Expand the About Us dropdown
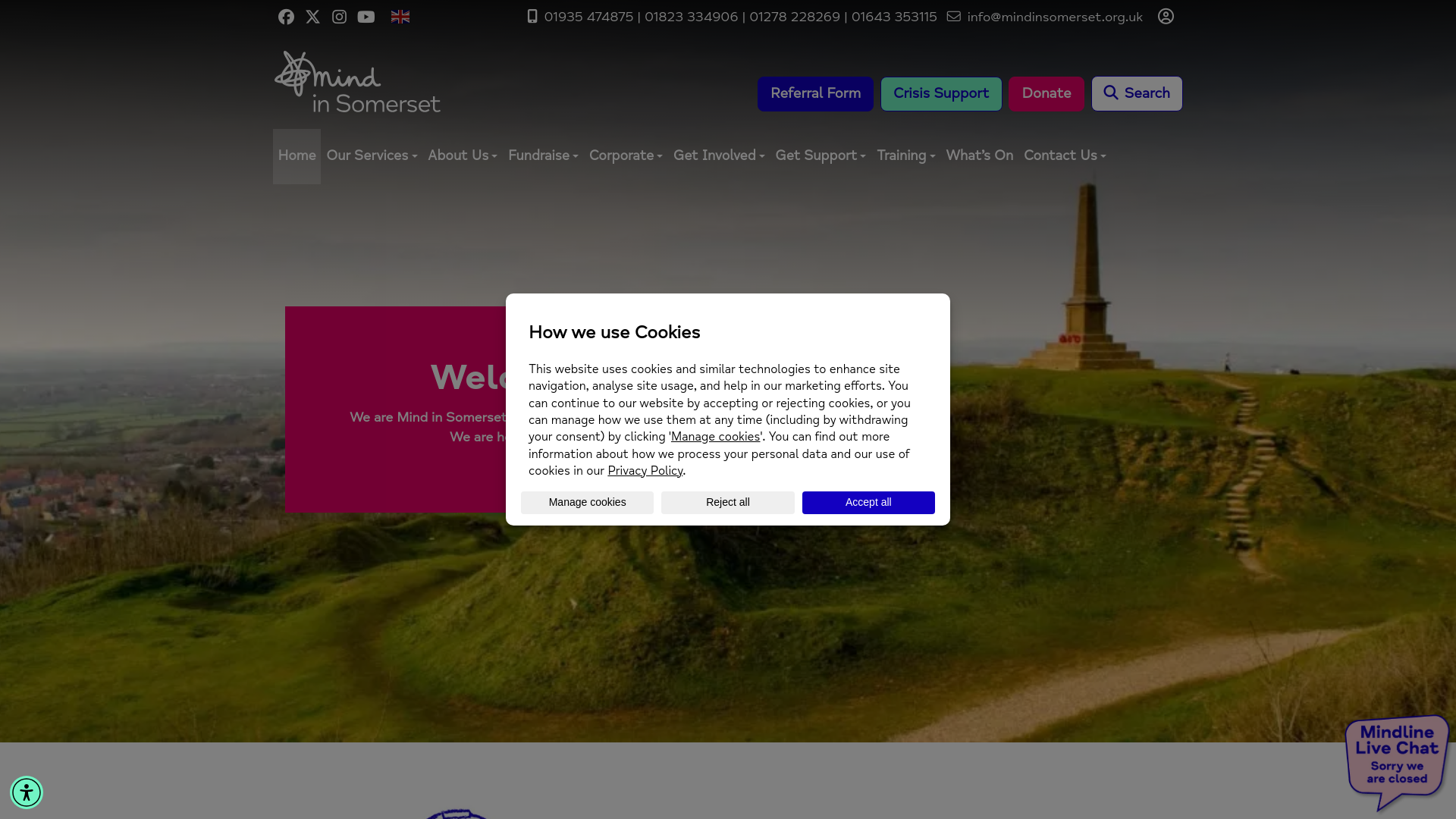Viewport: 1456px width, 819px height. tap(463, 156)
